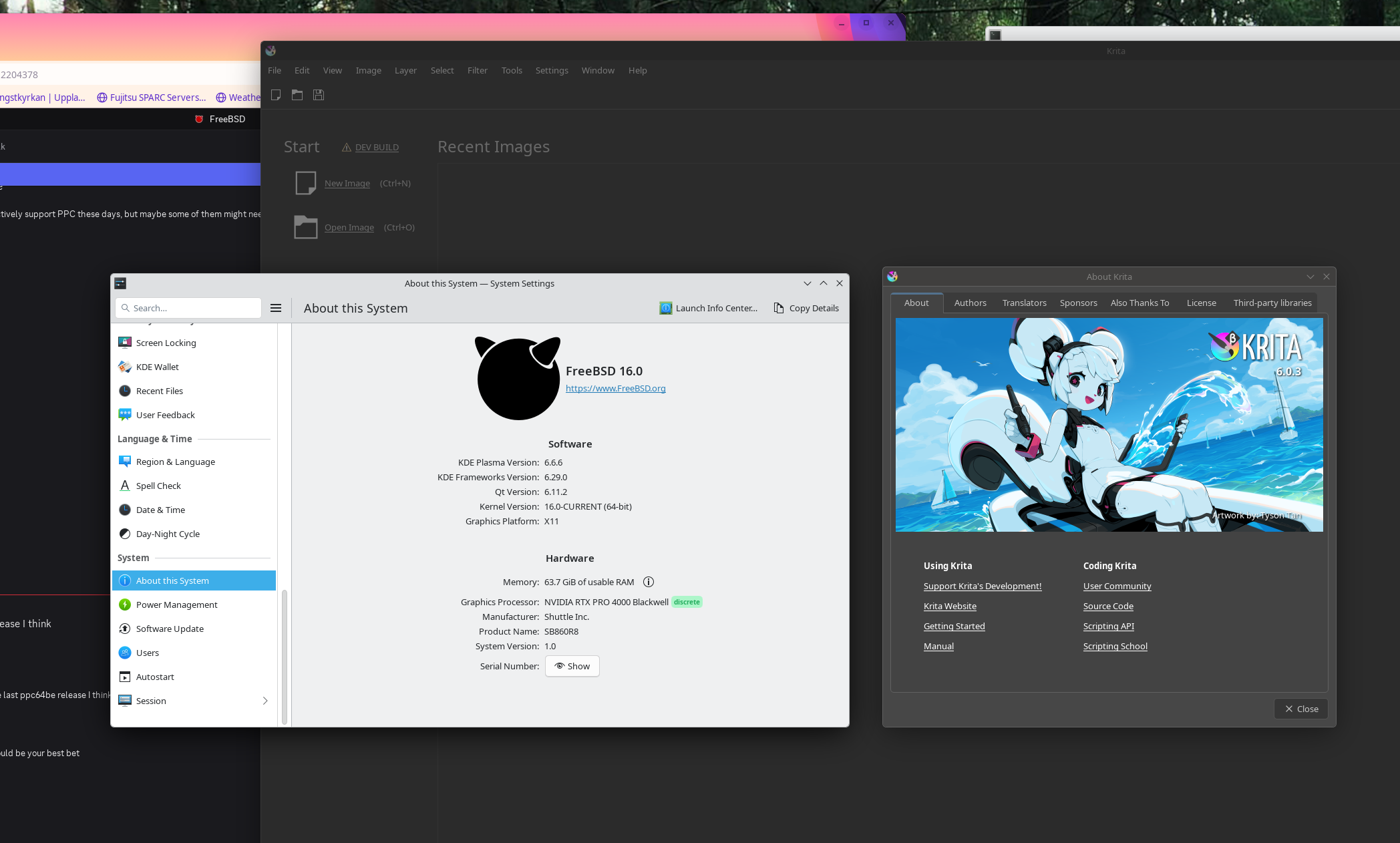
Task: Select About this System in sidebar
Action: pyautogui.click(x=194, y=580)
